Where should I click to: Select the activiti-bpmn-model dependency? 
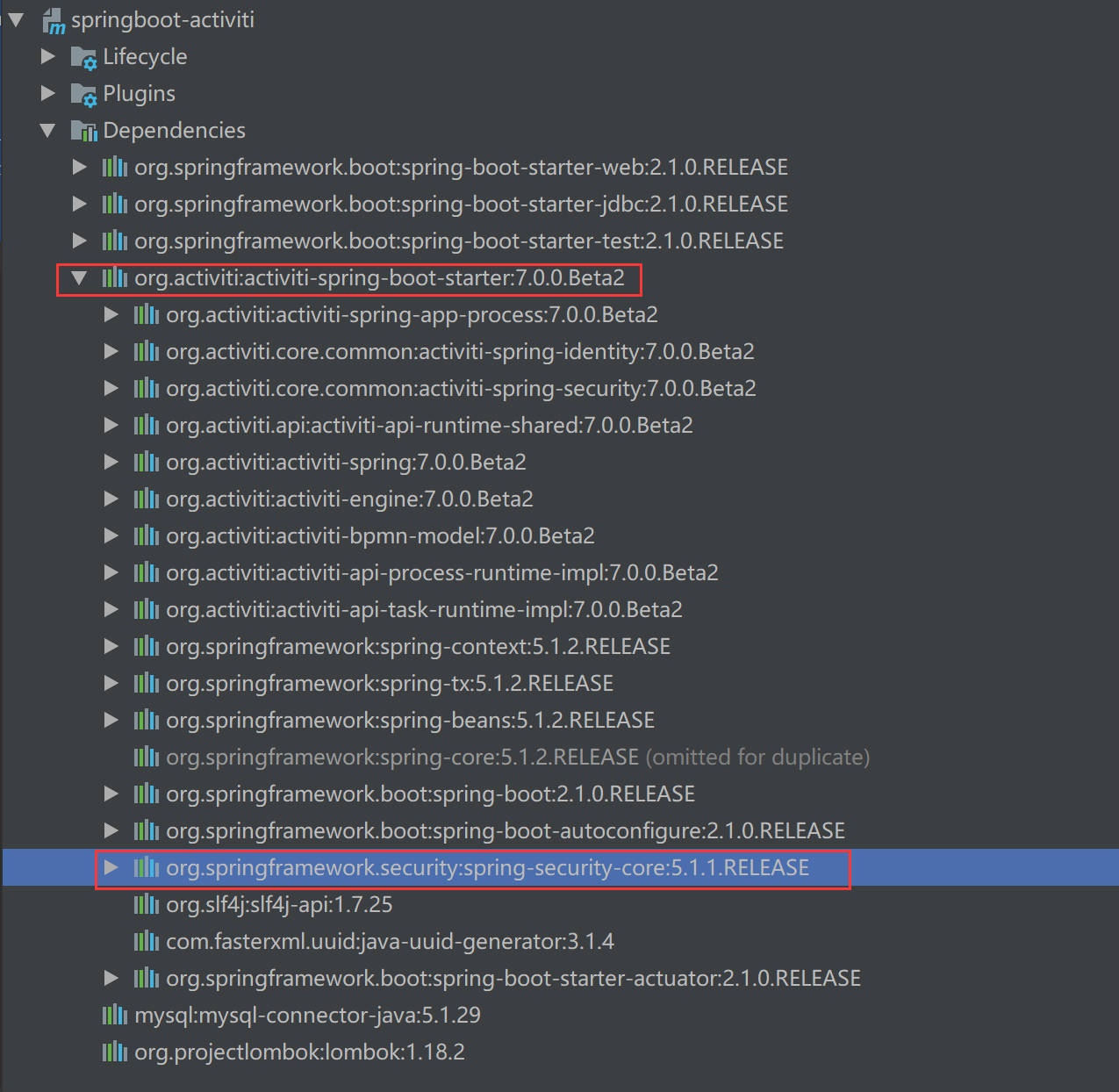[x=380, y=535]
